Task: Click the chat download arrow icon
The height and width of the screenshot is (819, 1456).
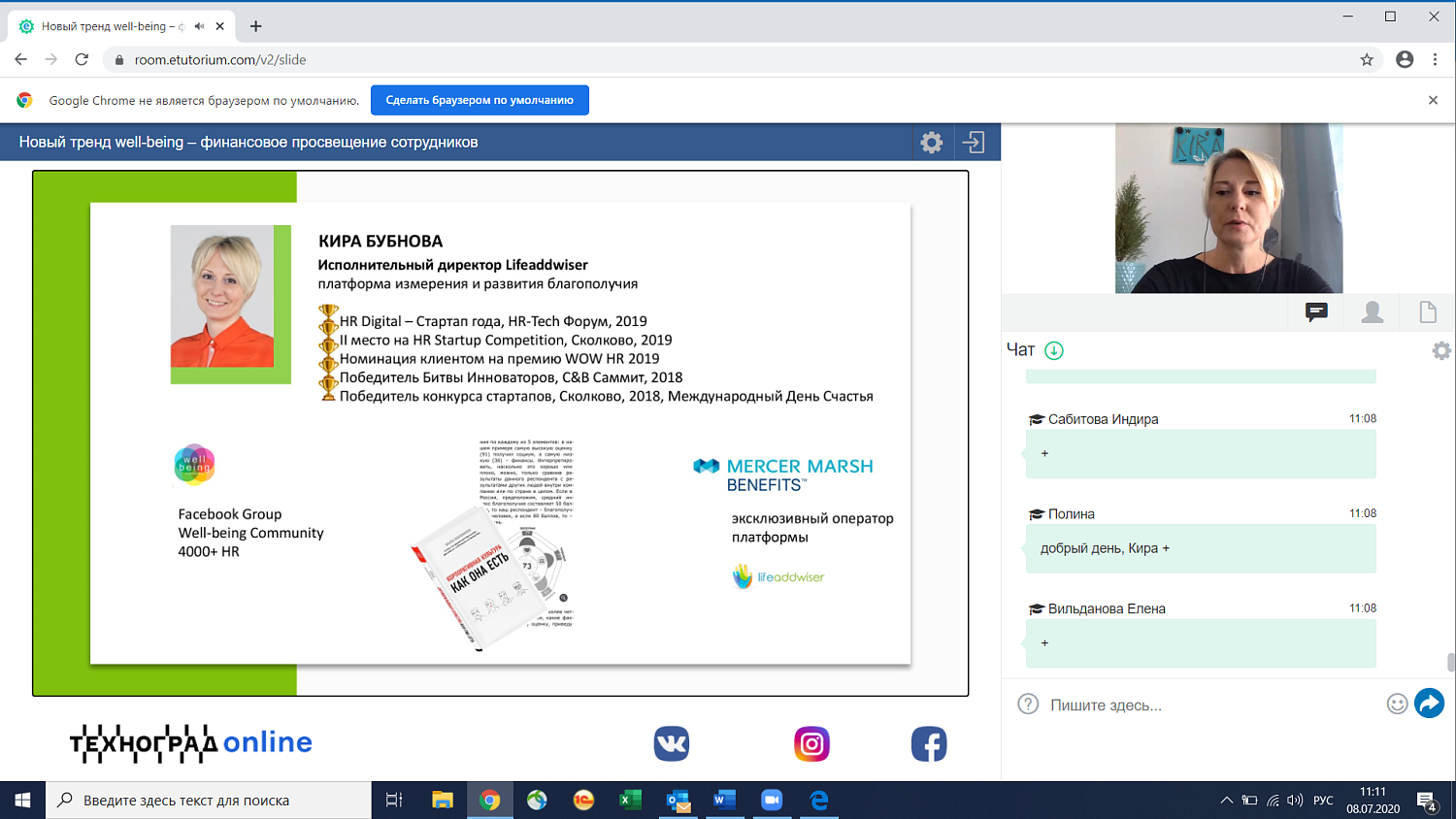Action: [x=1054, y=350]
